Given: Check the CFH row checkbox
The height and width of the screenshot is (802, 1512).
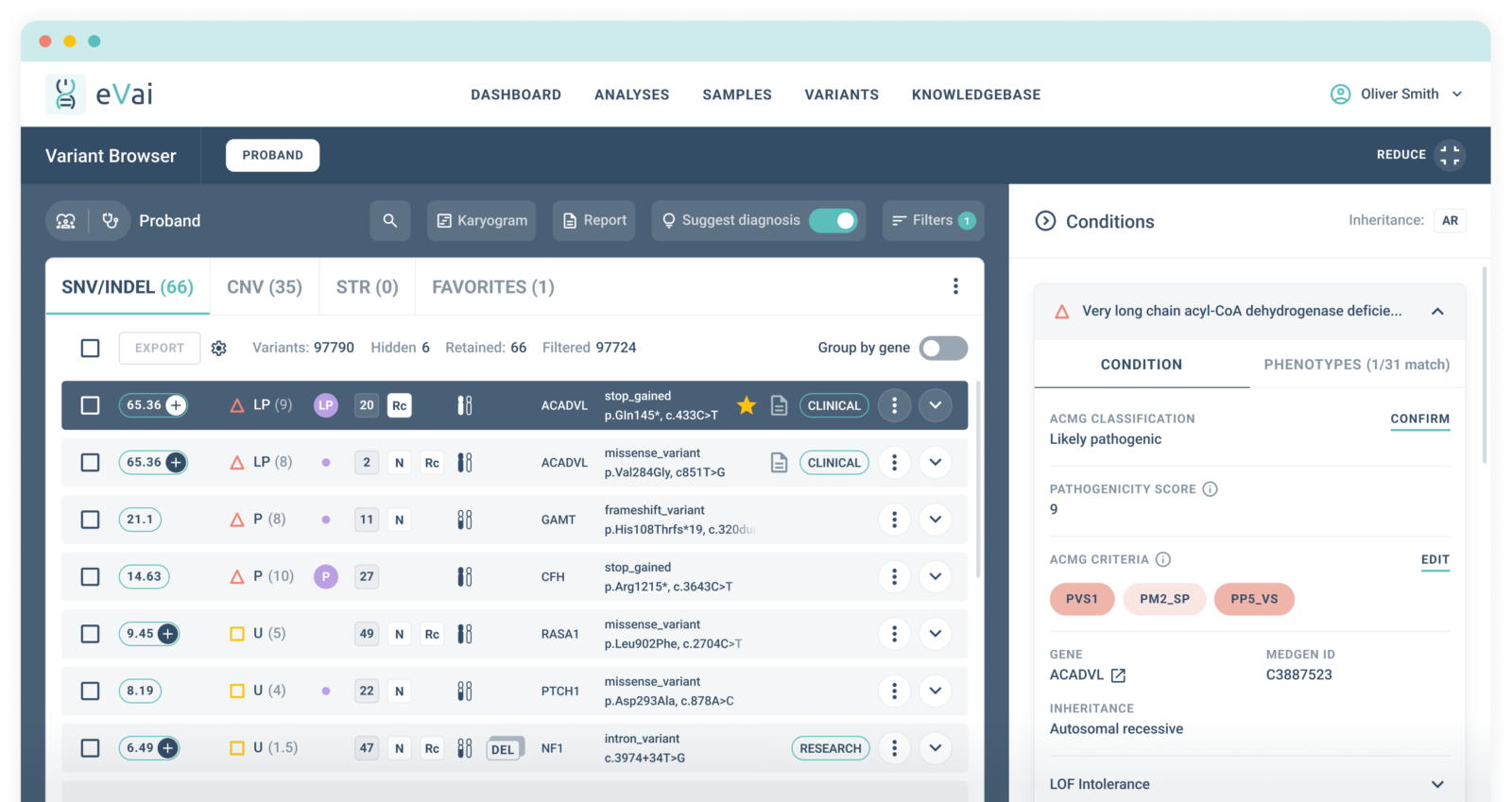Looking at the screenshot, I should (x=90, y=576).
